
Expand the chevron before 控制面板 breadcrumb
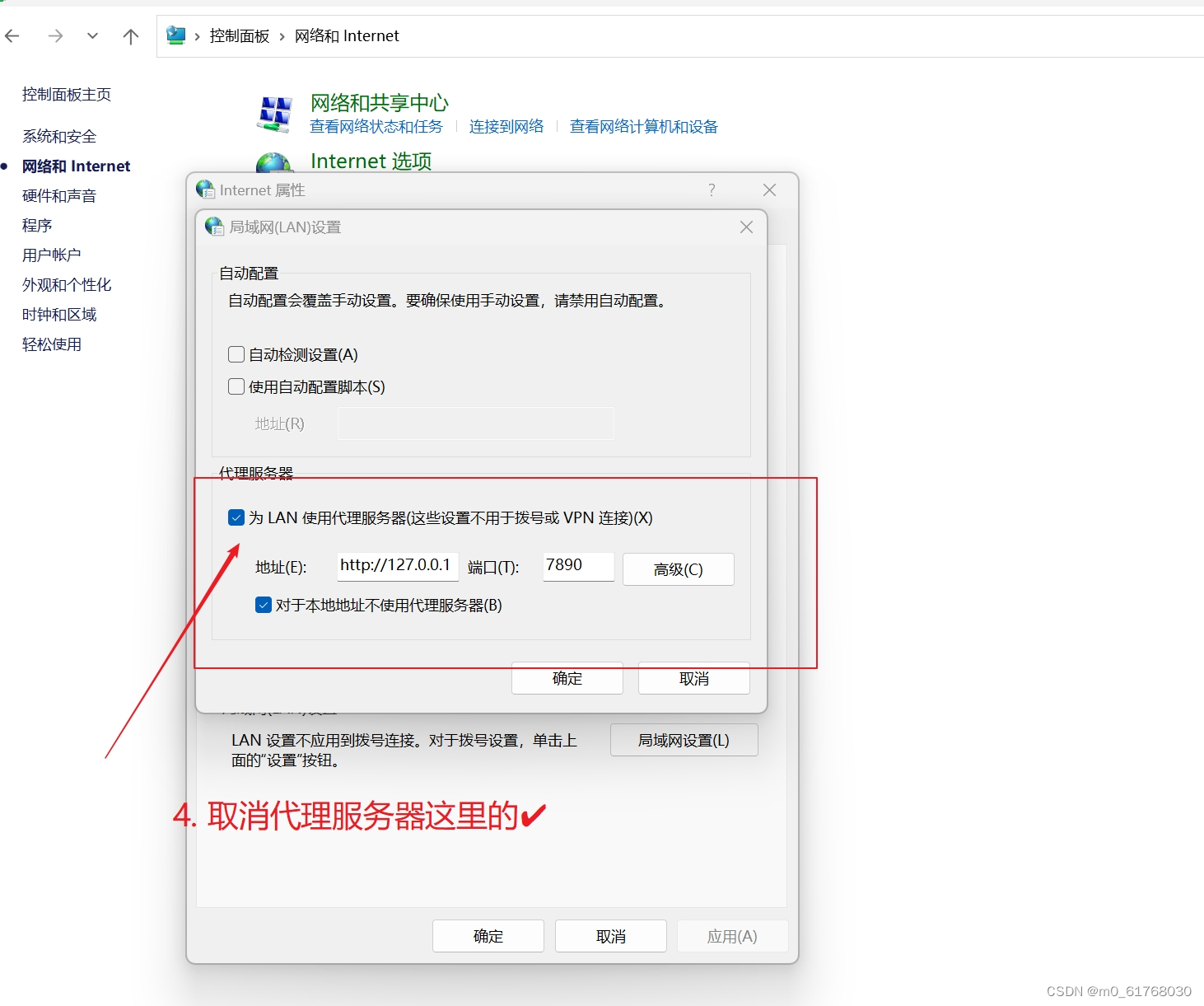198,36
